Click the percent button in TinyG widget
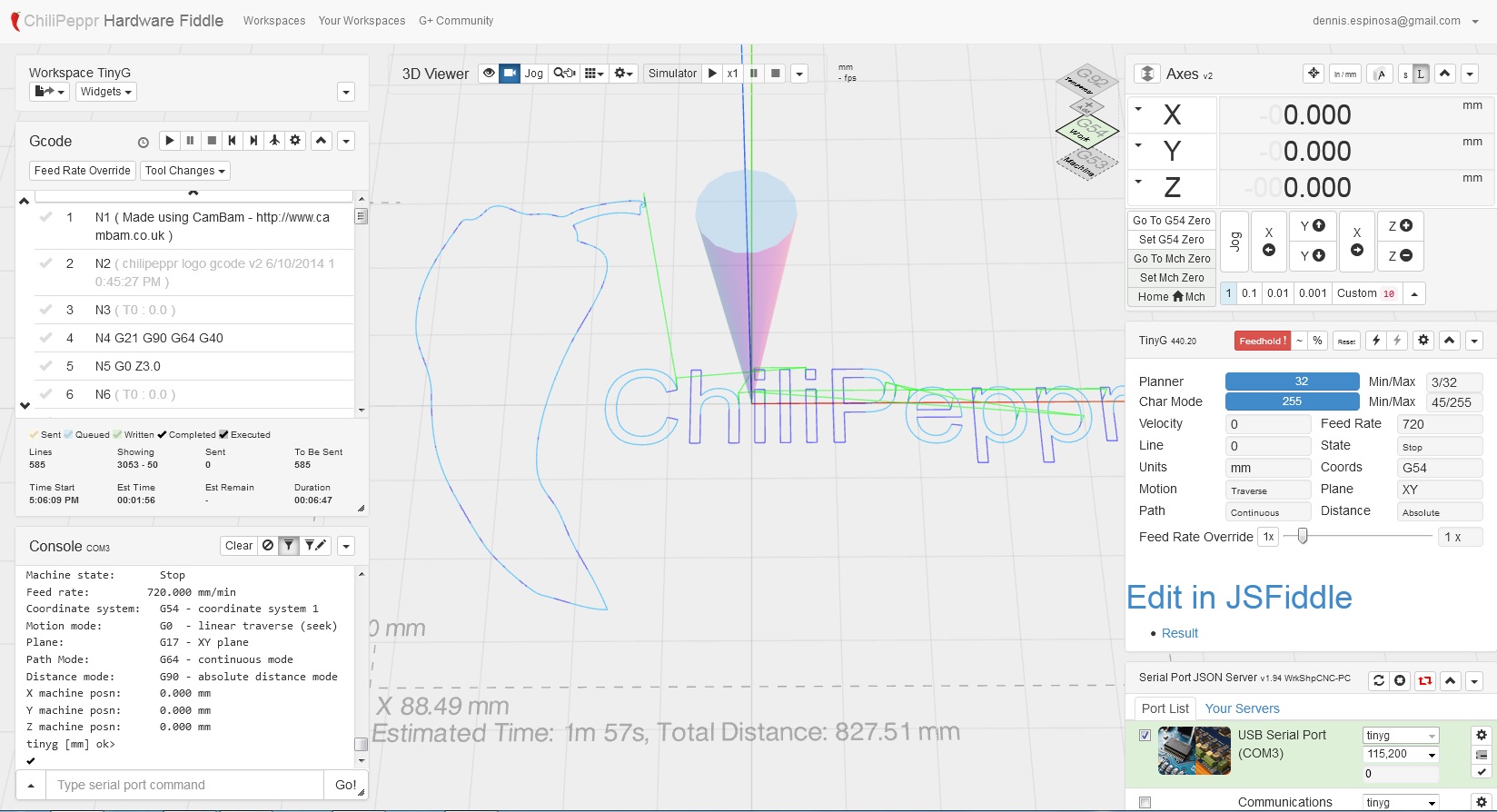This screenshot has height=812, width=1497. (x=1317, y=341)
